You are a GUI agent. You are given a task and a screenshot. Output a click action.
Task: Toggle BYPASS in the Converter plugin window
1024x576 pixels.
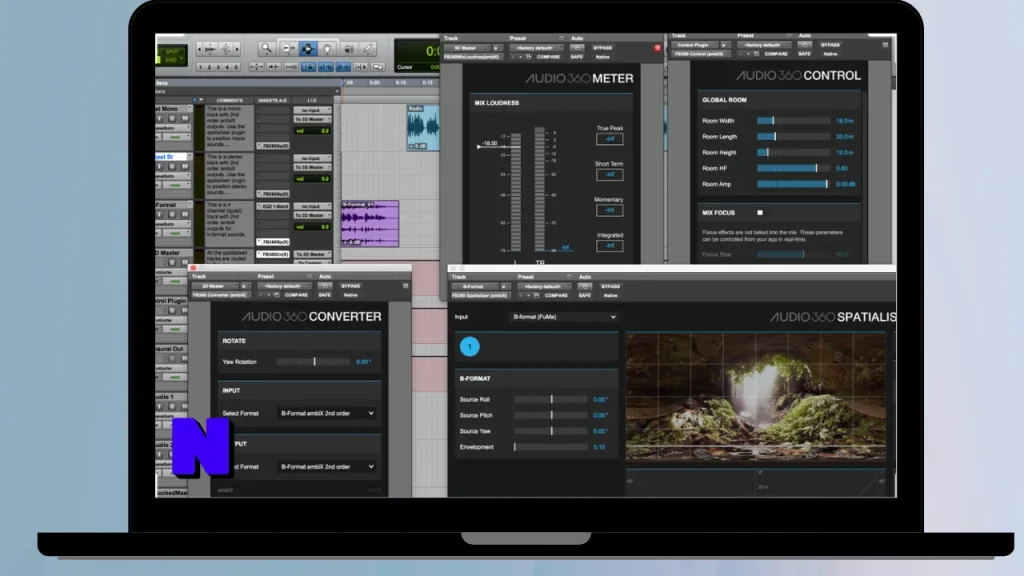click(350, 286)
